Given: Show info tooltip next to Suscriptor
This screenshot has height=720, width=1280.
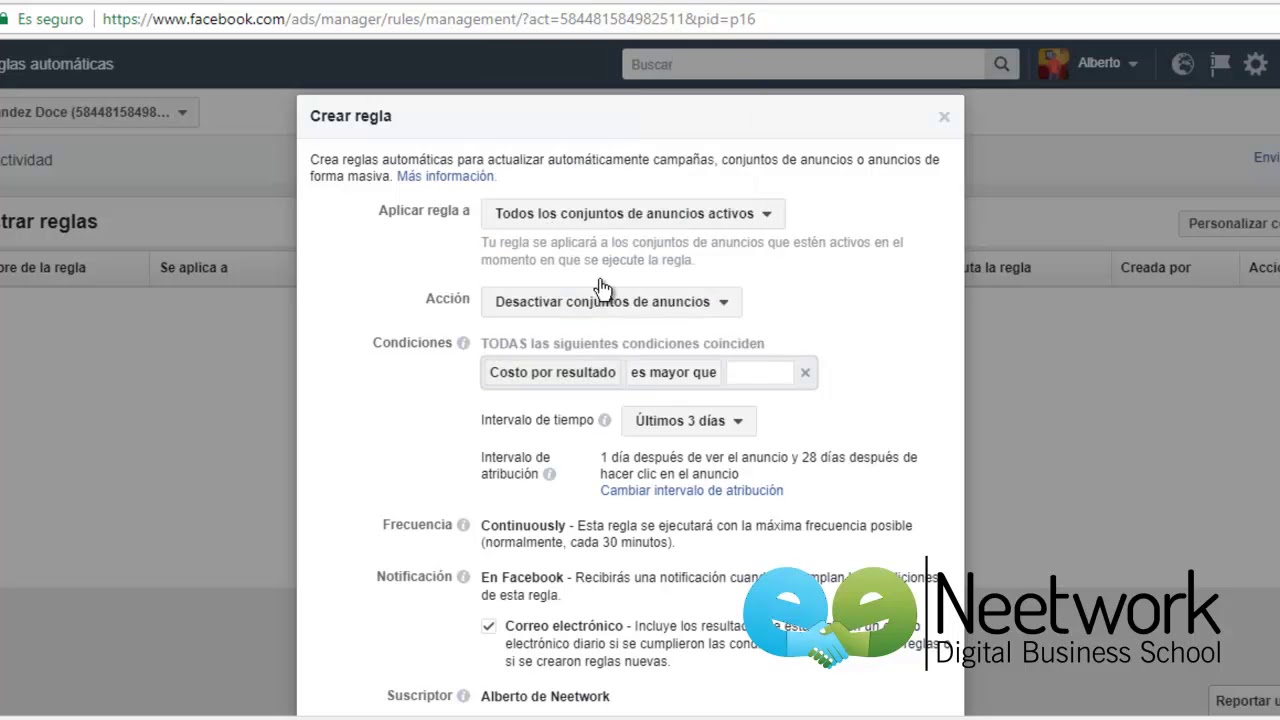Looking at the screenshot, I should 463,696.
